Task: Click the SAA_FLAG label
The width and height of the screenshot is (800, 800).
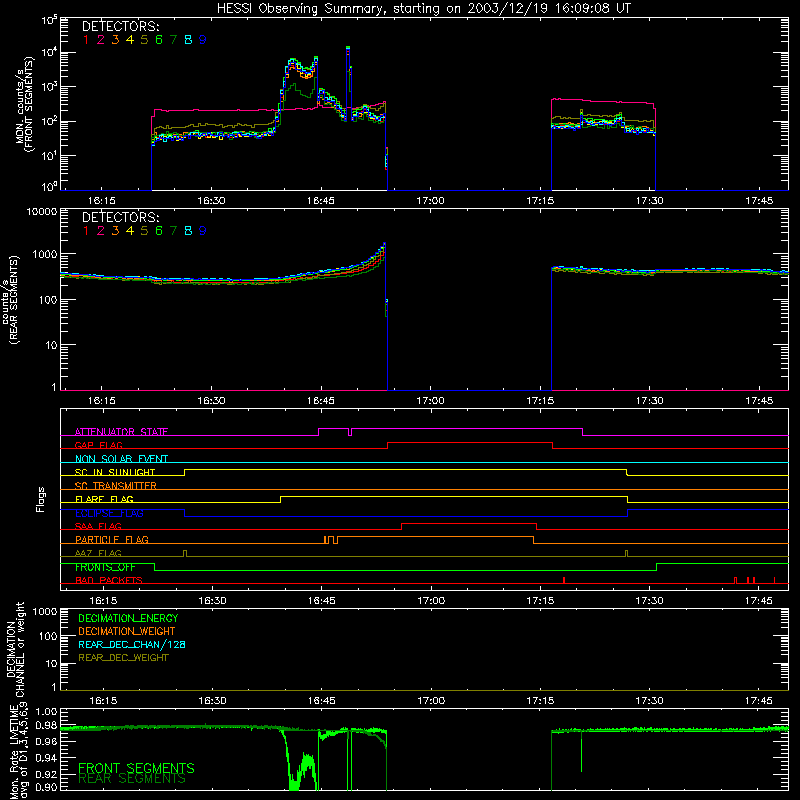Action: [x=98, y=527]
